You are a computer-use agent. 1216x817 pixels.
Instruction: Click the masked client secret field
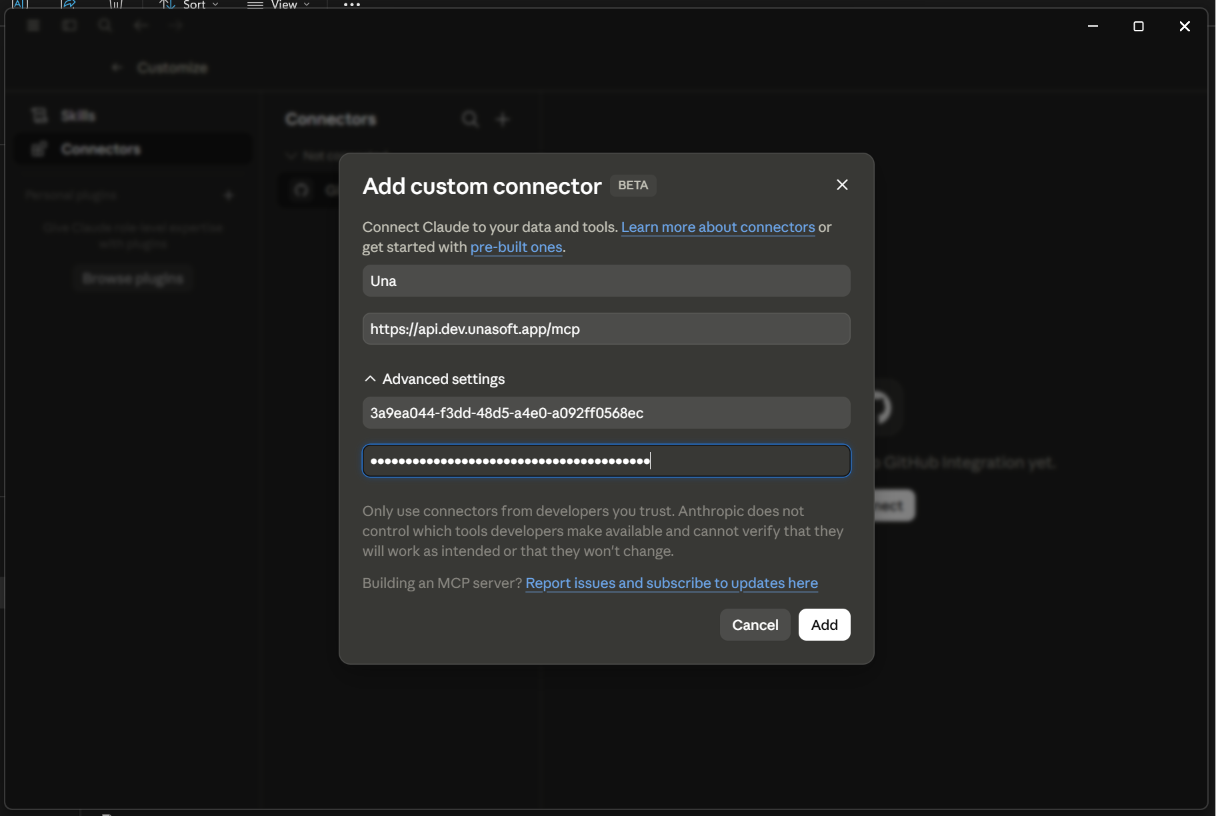[606, 461]
